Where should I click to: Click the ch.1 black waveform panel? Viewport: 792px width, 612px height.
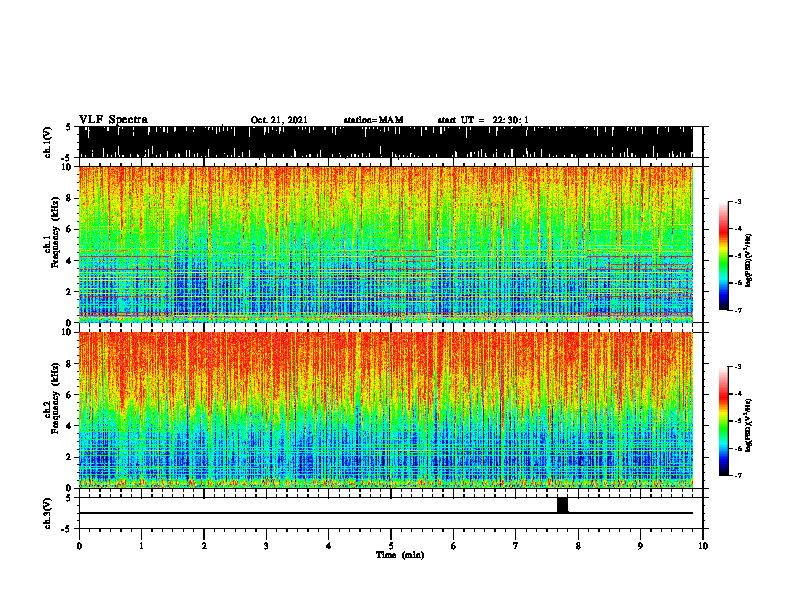(385, 142)
